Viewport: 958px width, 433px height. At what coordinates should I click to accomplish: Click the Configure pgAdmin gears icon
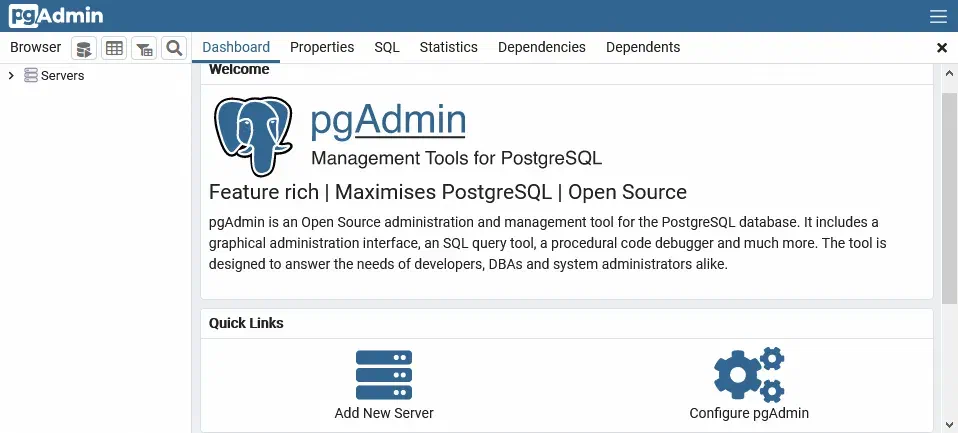pyautogui.click(x=749, y=374)
